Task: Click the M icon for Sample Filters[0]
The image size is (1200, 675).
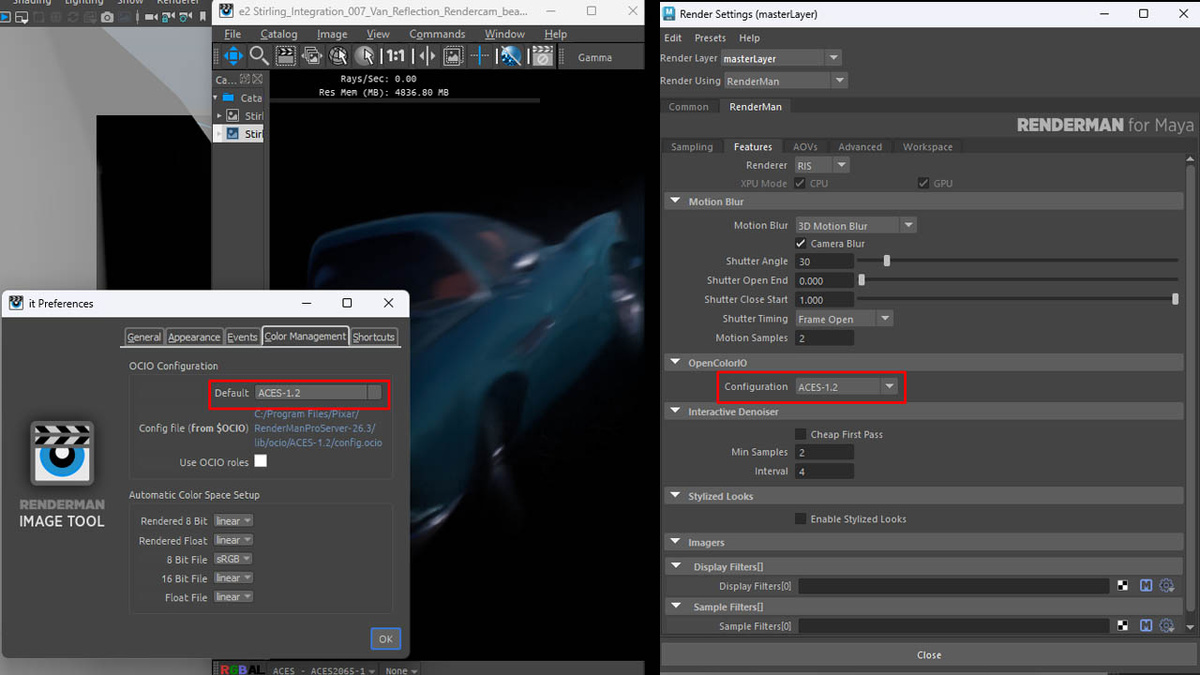Action: [x=1146, y=626]
